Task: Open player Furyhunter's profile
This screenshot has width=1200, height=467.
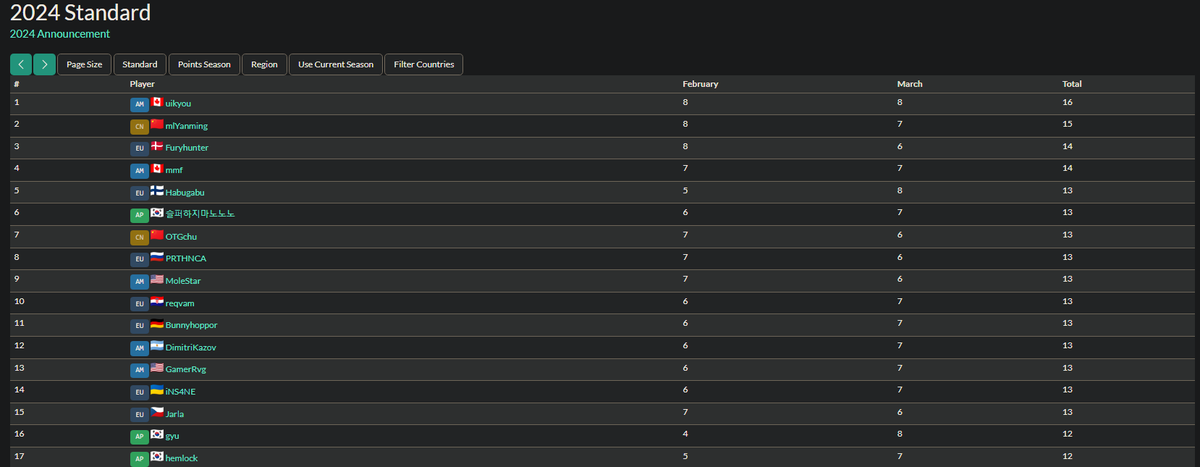Action: (x=187, y=148)
